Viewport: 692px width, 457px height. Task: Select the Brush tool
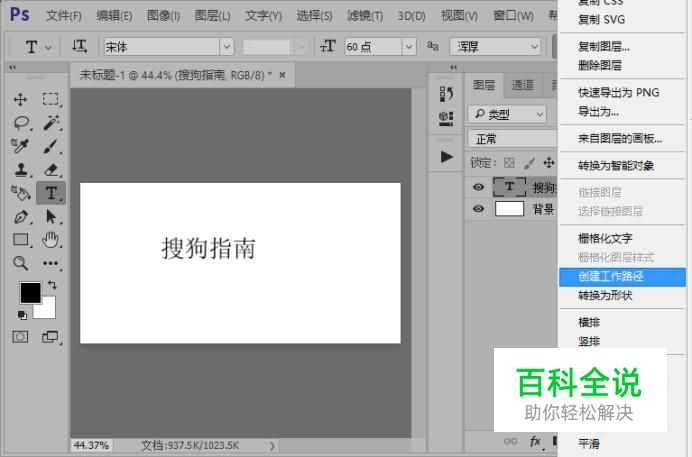[51, 146]
